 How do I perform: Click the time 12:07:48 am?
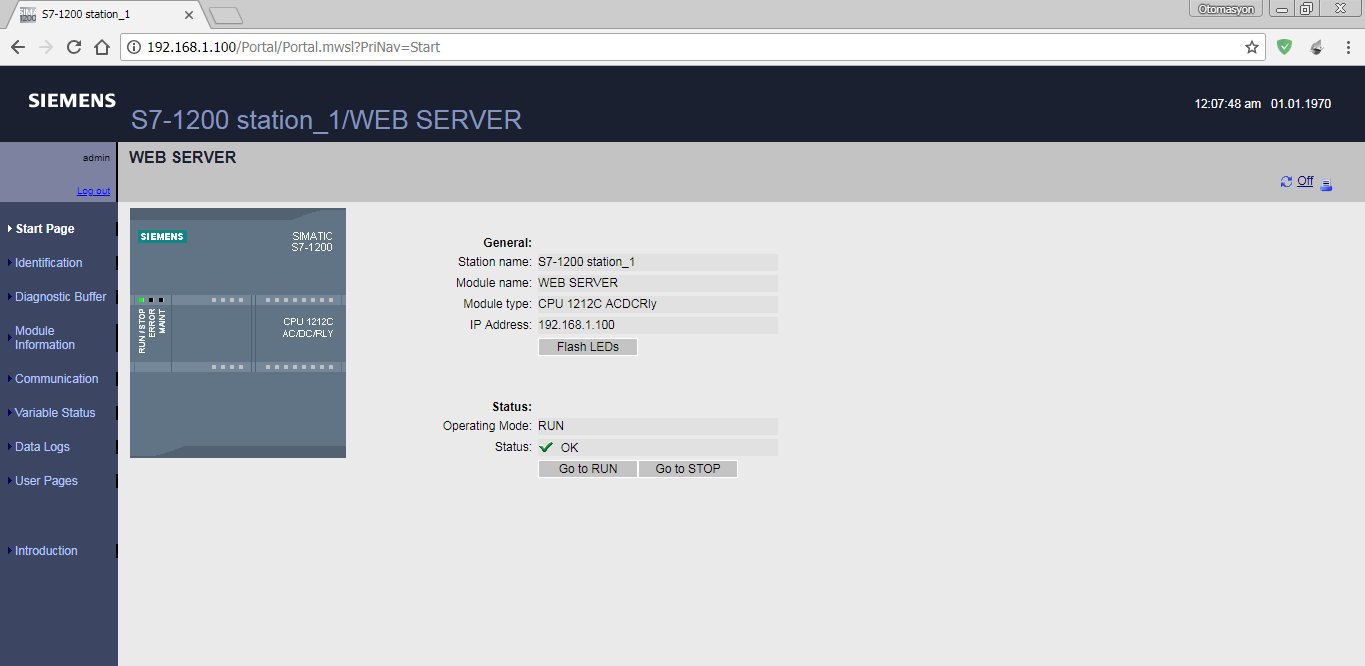tap(1228, 104)
